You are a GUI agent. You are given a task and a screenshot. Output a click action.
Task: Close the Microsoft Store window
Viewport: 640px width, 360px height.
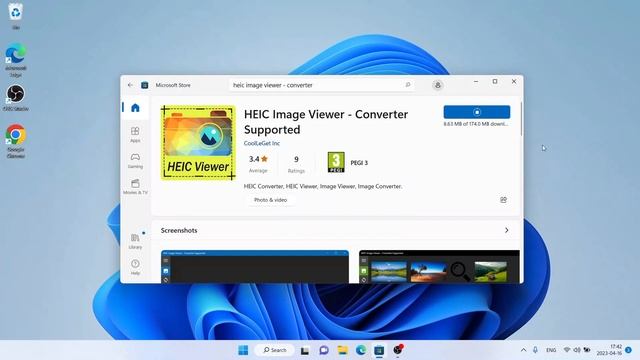point(514,82)
